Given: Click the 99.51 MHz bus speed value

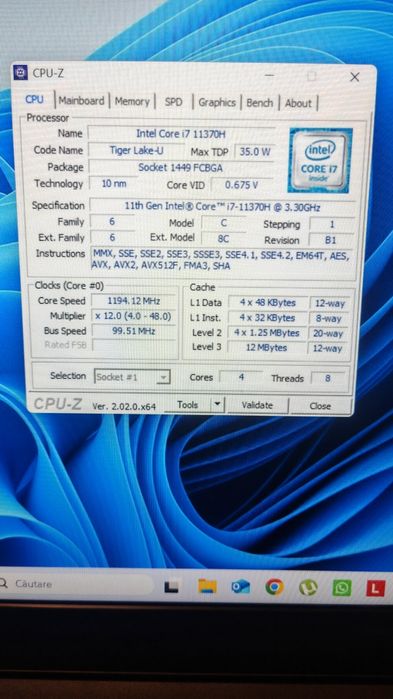Looking at the screenshot, I should tap(134, 331).
